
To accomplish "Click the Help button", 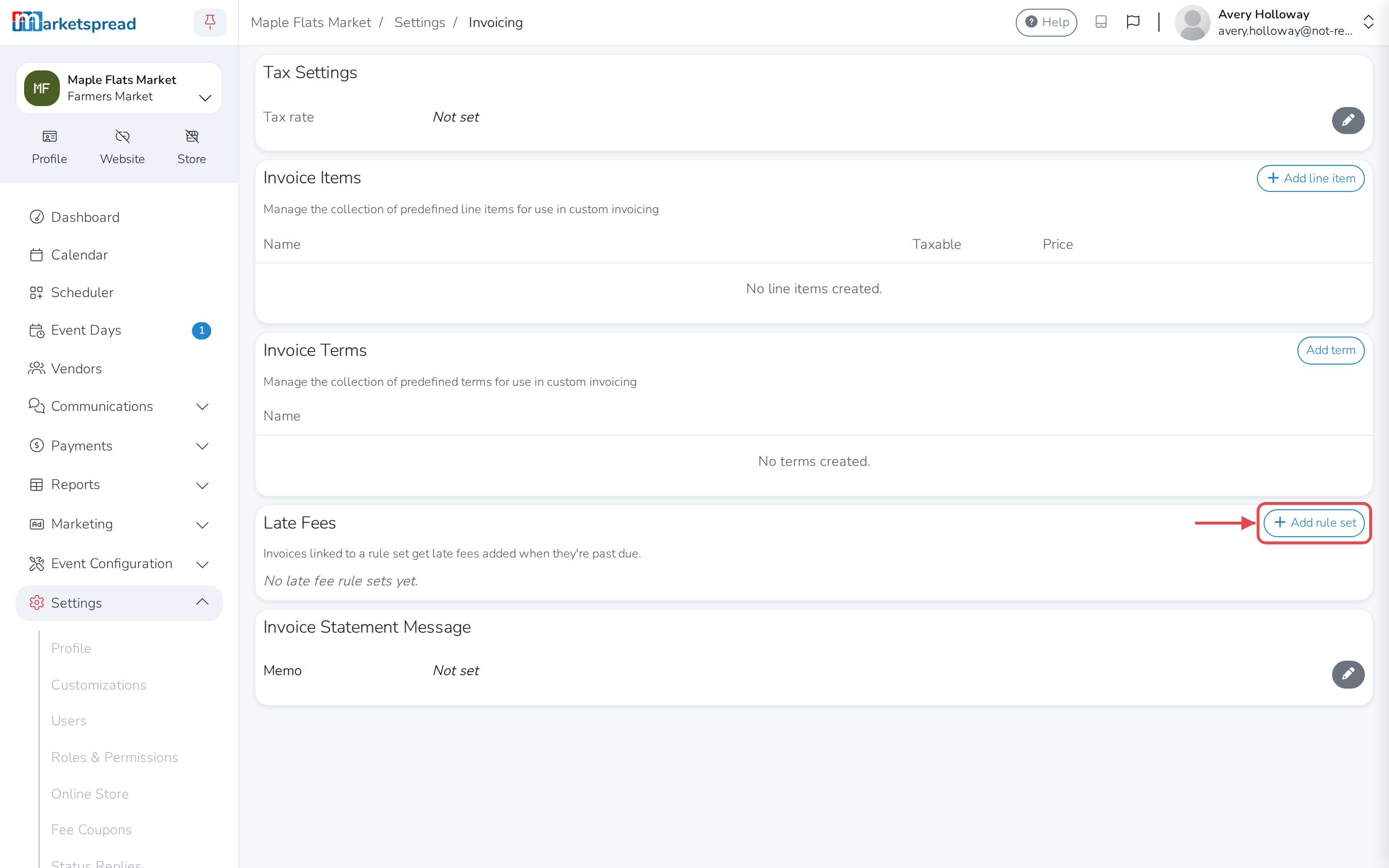I will pos(1046,22).
